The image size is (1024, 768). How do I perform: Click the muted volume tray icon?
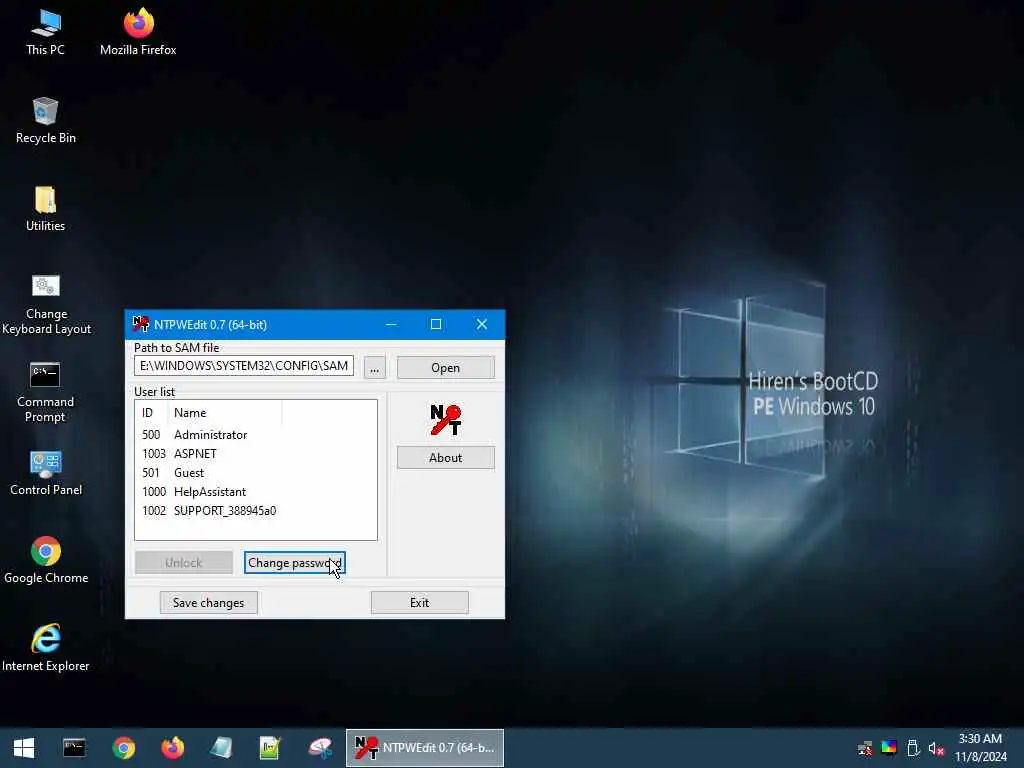(x=936, y=748)
